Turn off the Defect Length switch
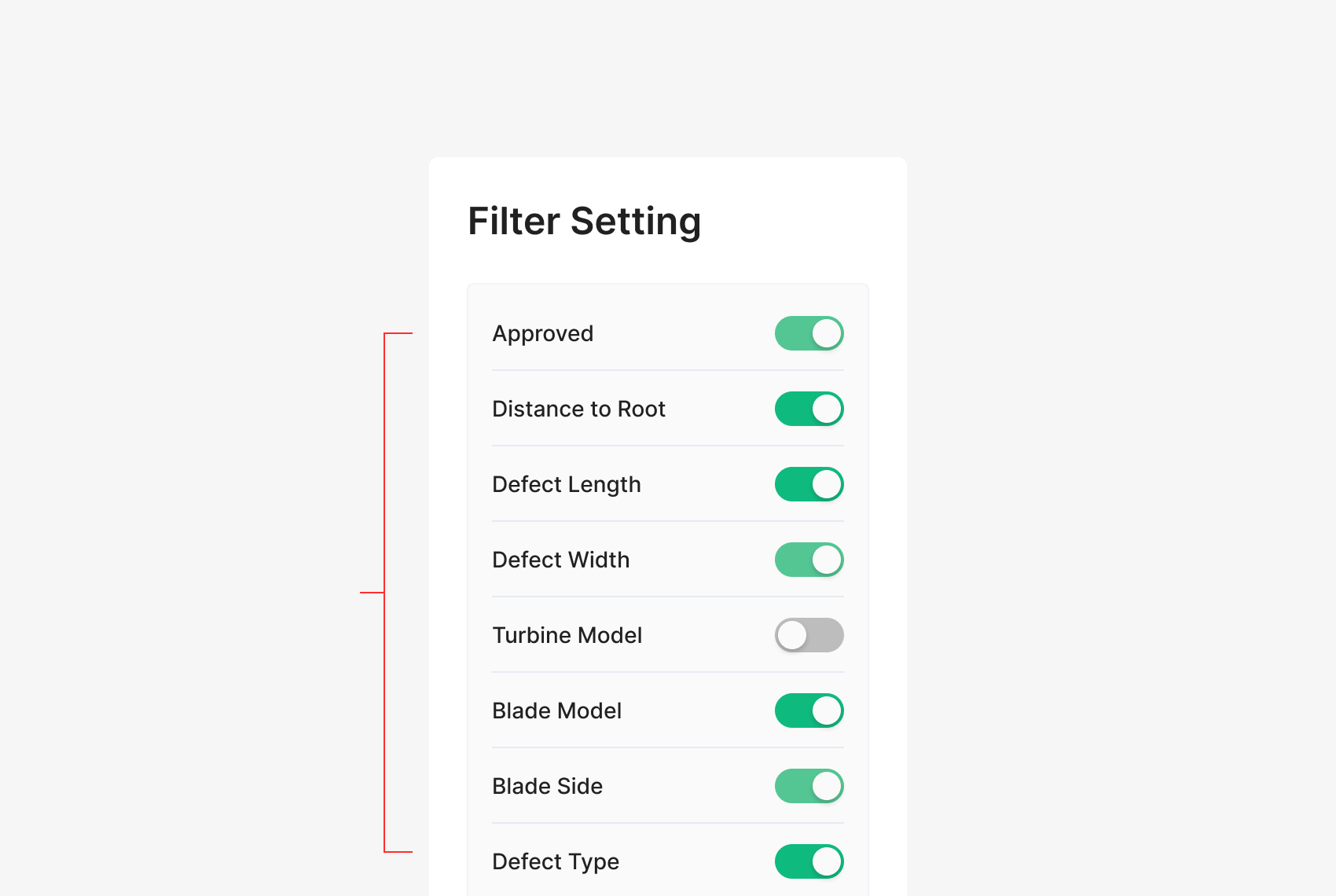Viewport: 1336px width, 896px height. (809, 484)
